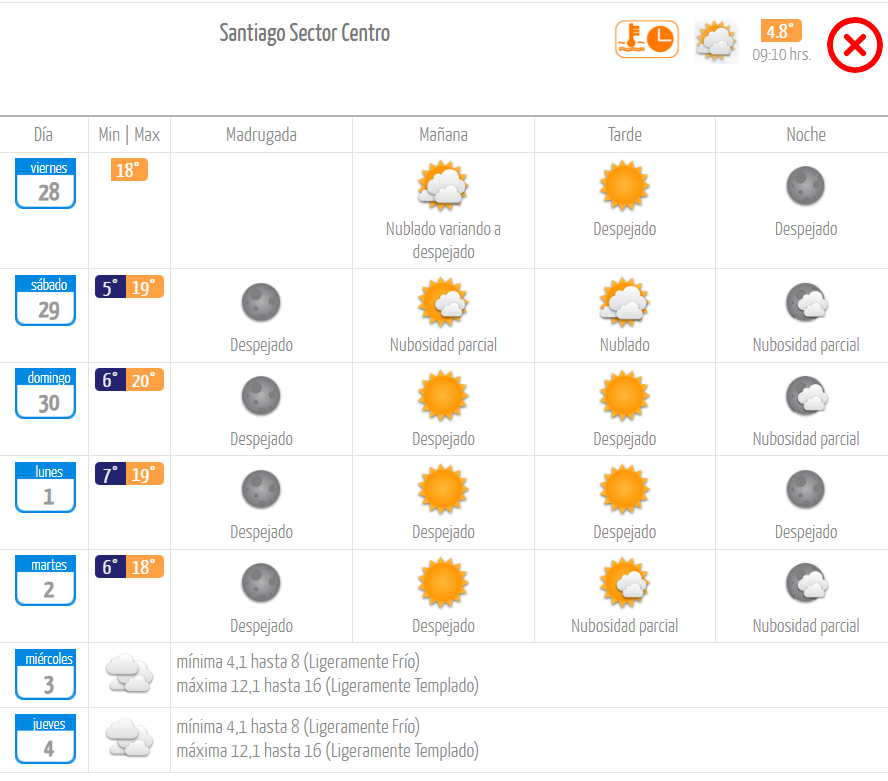Screen dimensions: 888x781
Task: Select the domingo 30 day tile
Action: [45, 394]
